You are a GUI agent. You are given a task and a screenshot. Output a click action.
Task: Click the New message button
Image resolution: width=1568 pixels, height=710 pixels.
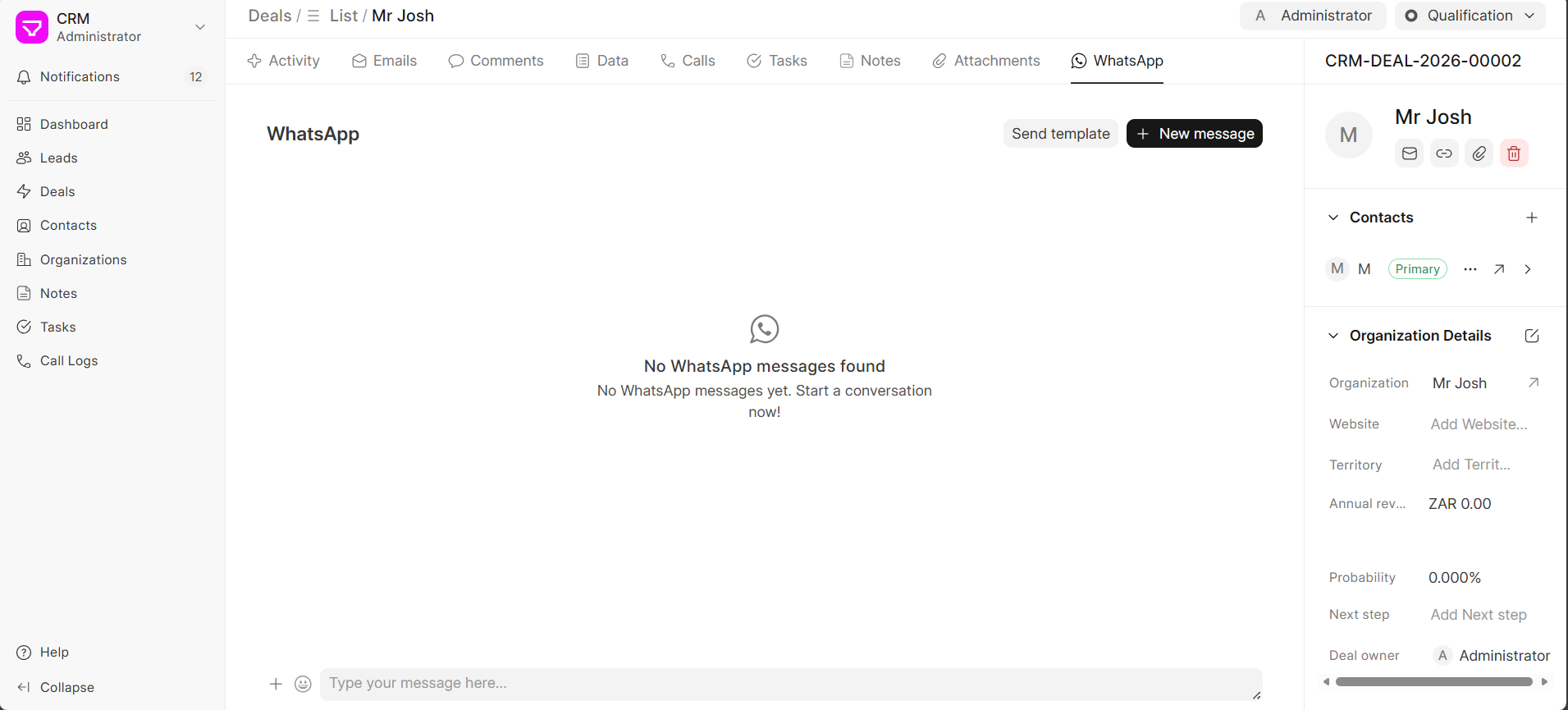(1194, 134)
